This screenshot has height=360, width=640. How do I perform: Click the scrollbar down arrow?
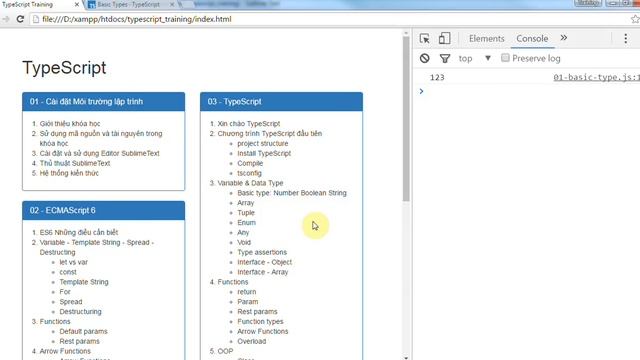(406, 358)
